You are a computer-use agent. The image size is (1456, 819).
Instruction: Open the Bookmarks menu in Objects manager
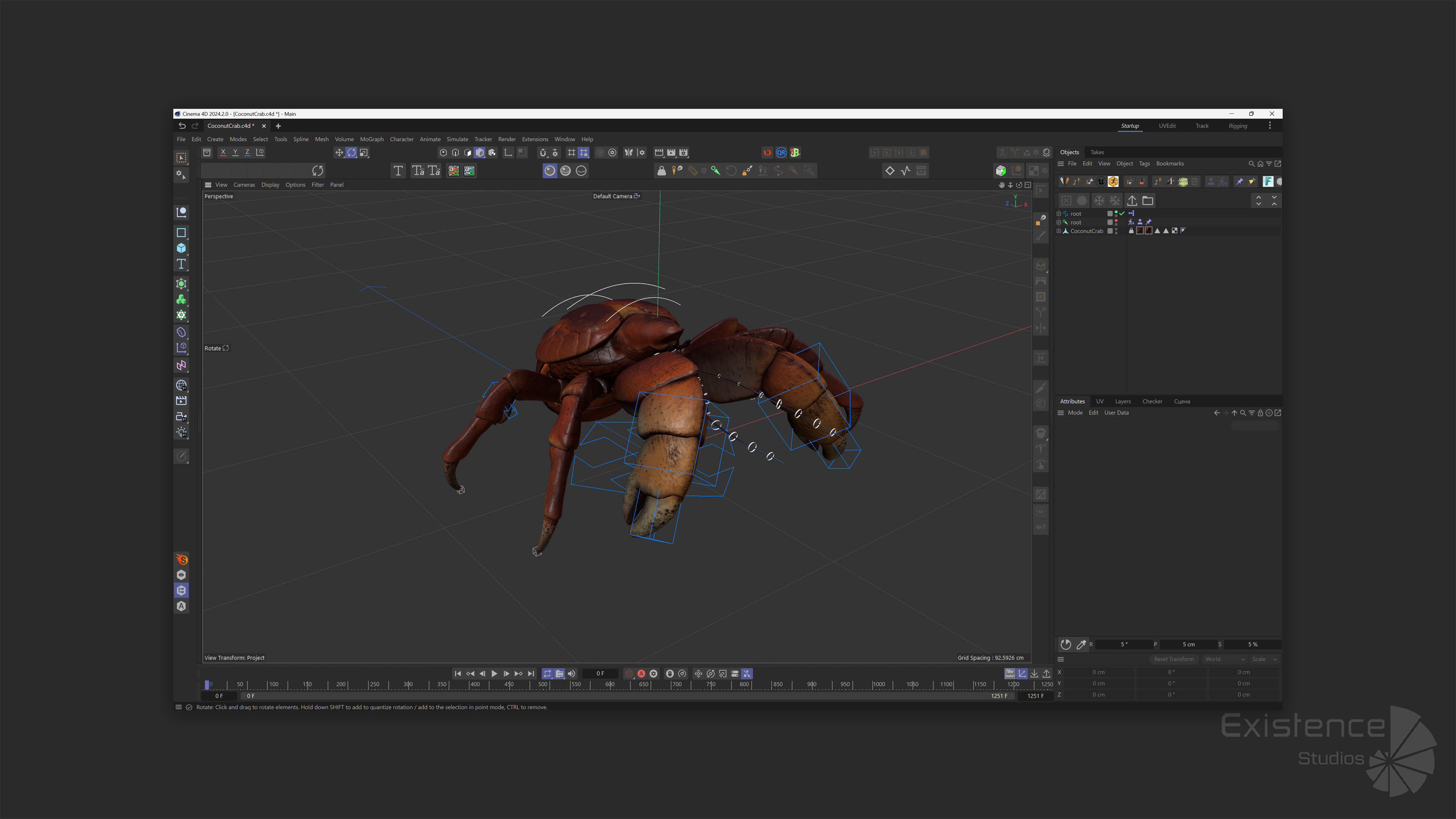[1170, 164]
